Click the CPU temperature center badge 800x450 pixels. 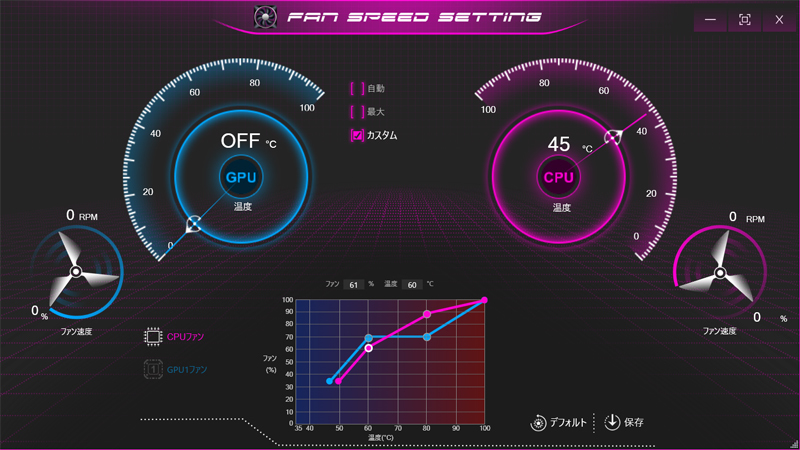(559, 178)
